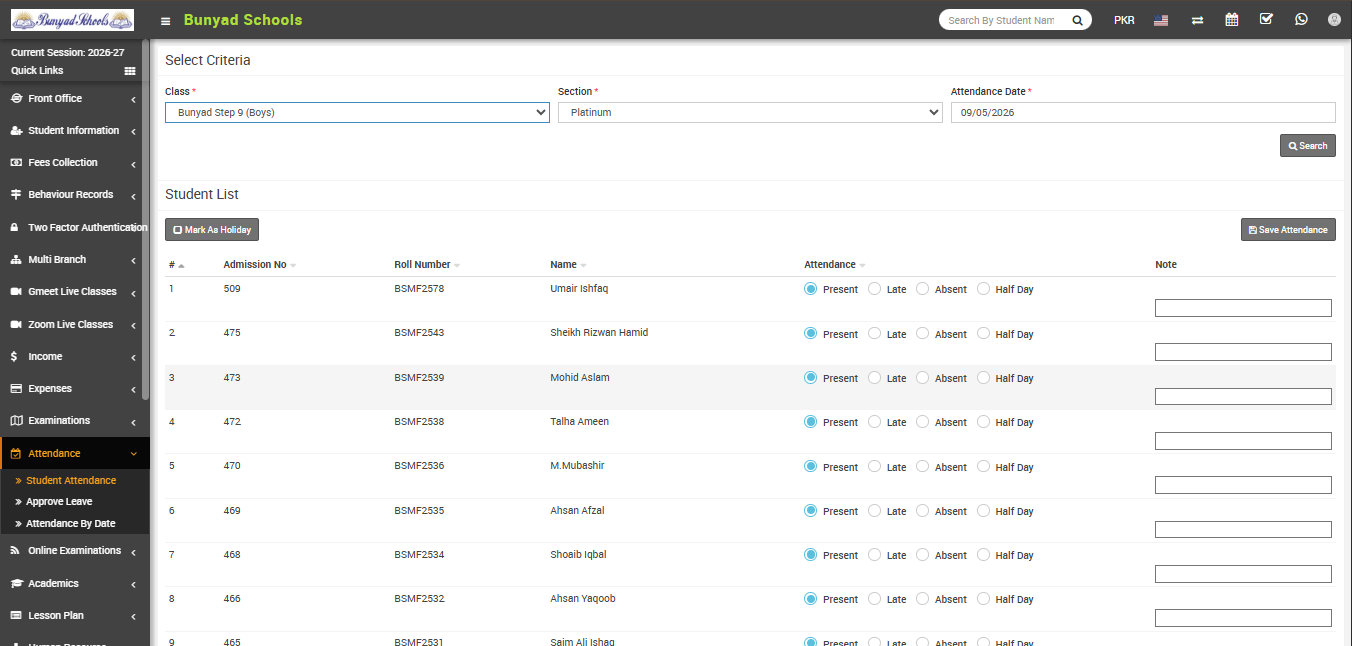Expand the Fees Collection menu chevron
The image size is (1352, 646).
[133, 163]
